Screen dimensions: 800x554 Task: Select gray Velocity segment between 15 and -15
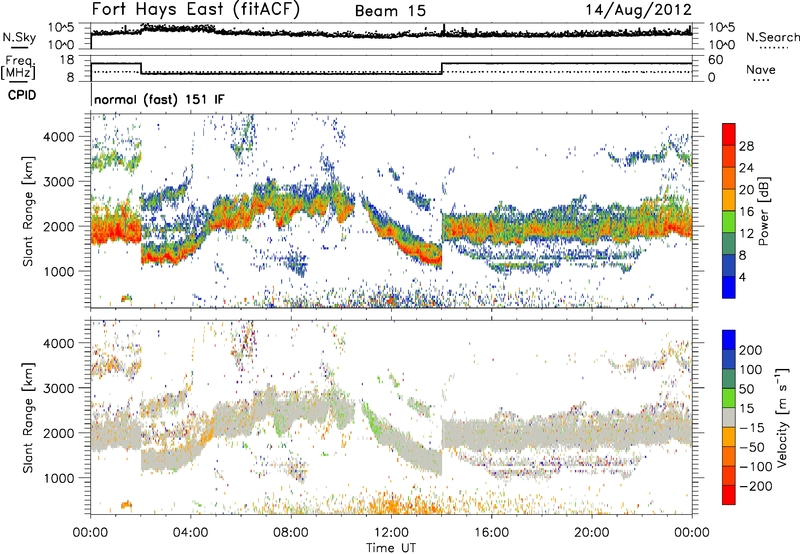click(x=729, y=418)
